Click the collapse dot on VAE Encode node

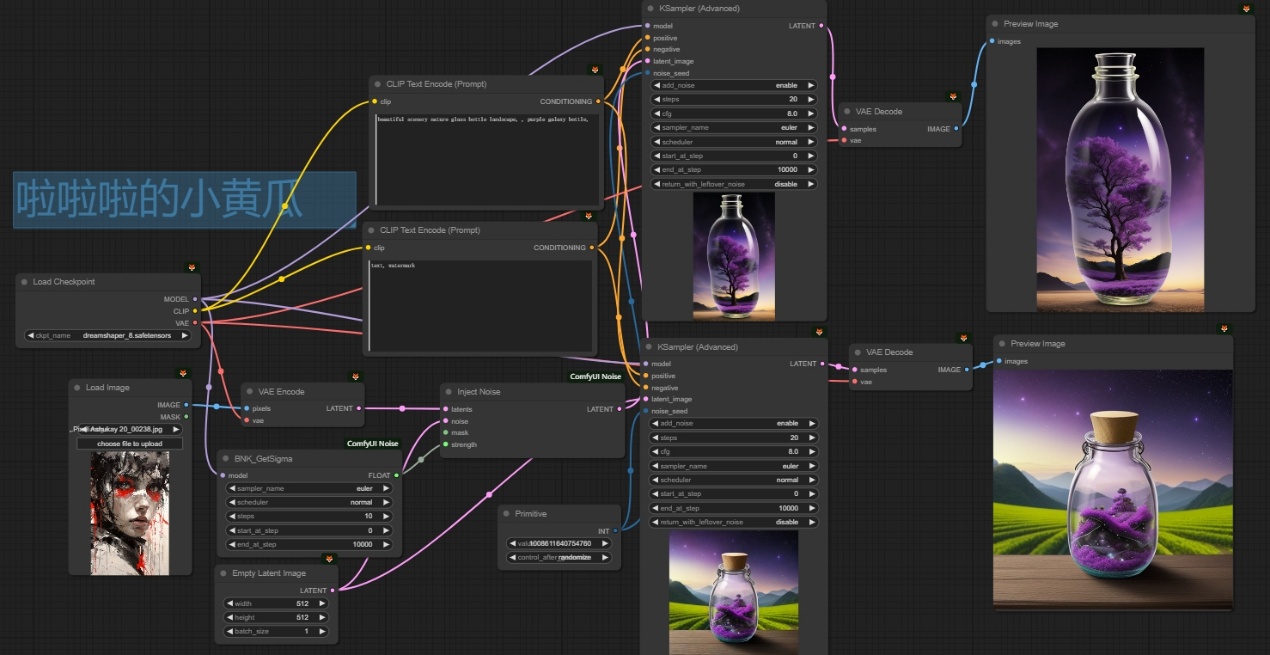250,392
